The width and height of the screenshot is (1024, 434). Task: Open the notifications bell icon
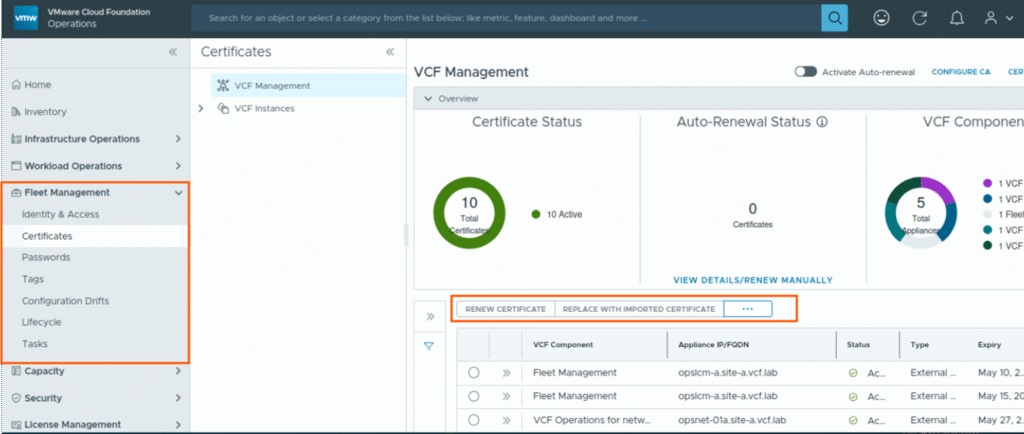click(957, 18)
